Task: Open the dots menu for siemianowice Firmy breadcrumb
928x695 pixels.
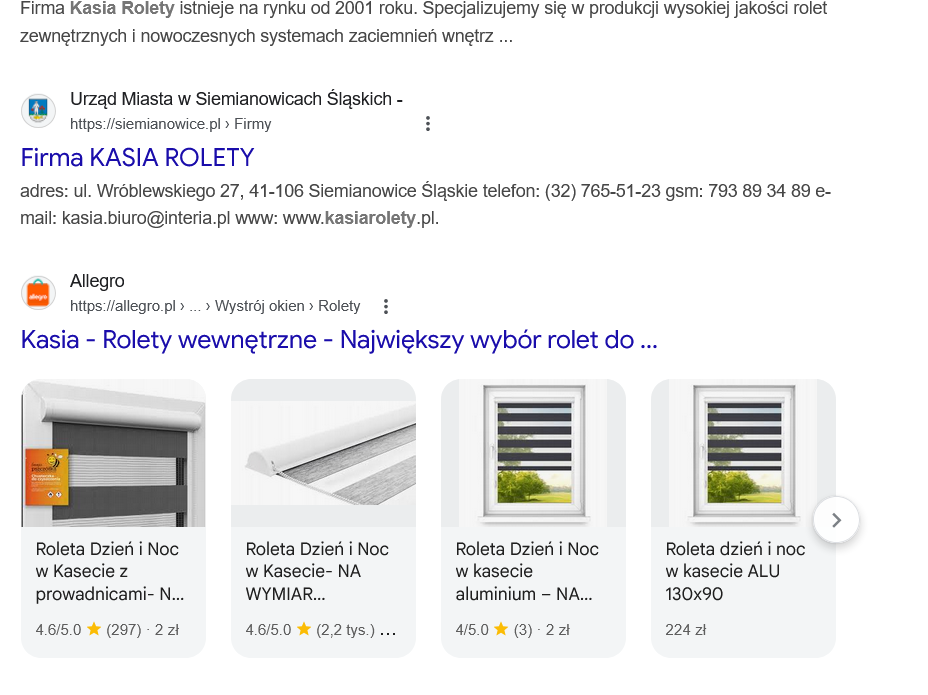Action: point(428,123)
